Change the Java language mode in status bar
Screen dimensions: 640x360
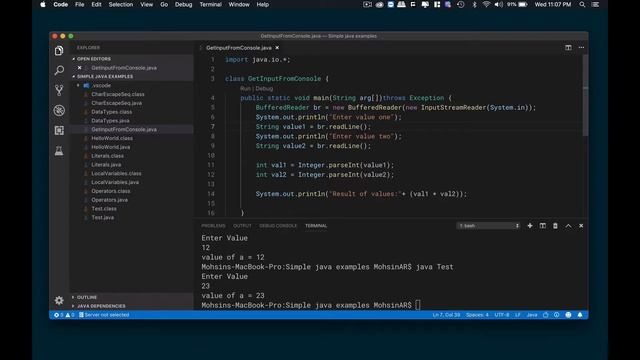tap(532, 315)
